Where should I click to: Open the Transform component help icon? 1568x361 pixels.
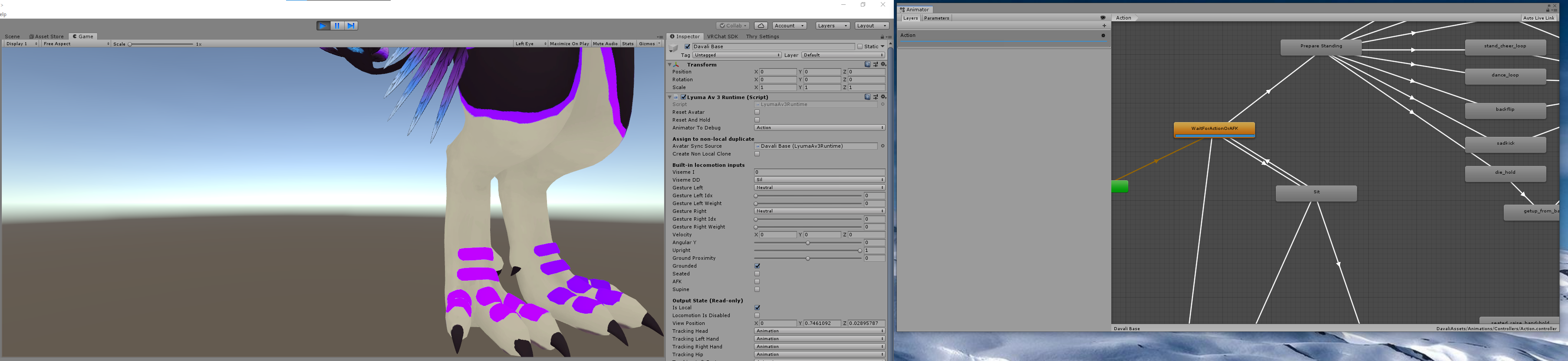pyautogui.click(x=867, y=64)
